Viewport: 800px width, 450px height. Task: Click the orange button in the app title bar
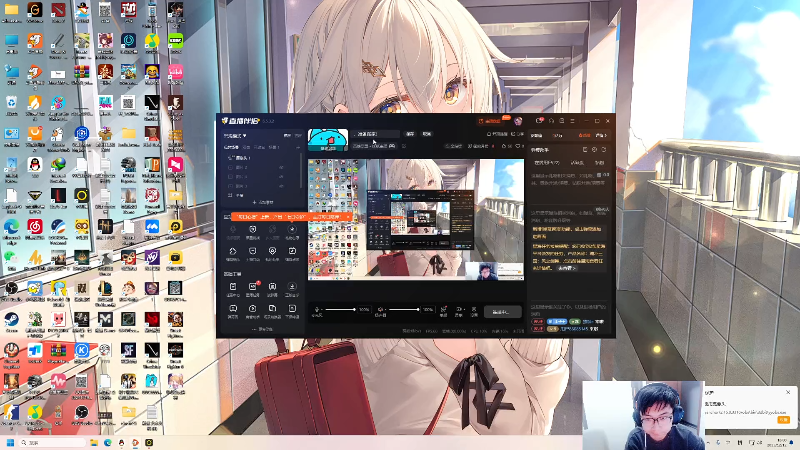tap(490, 121)
